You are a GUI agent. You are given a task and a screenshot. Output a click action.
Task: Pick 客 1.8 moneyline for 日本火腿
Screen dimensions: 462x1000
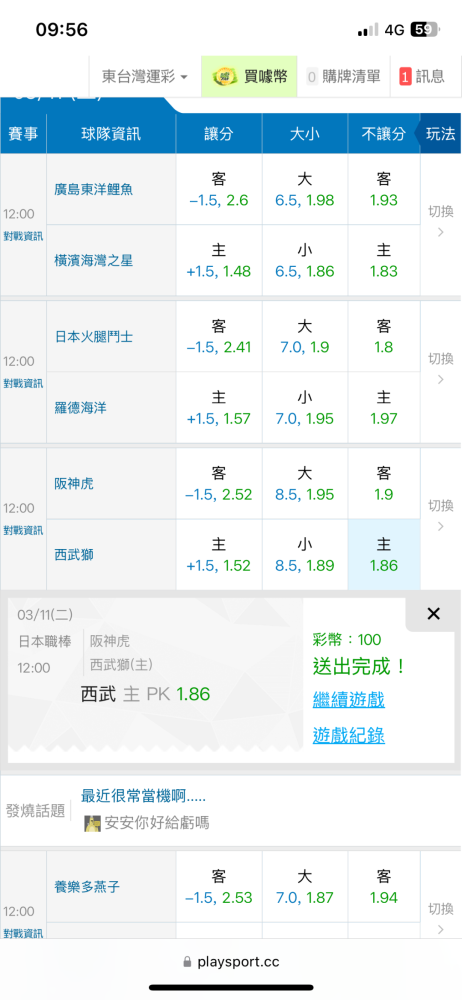click(384, 336)
